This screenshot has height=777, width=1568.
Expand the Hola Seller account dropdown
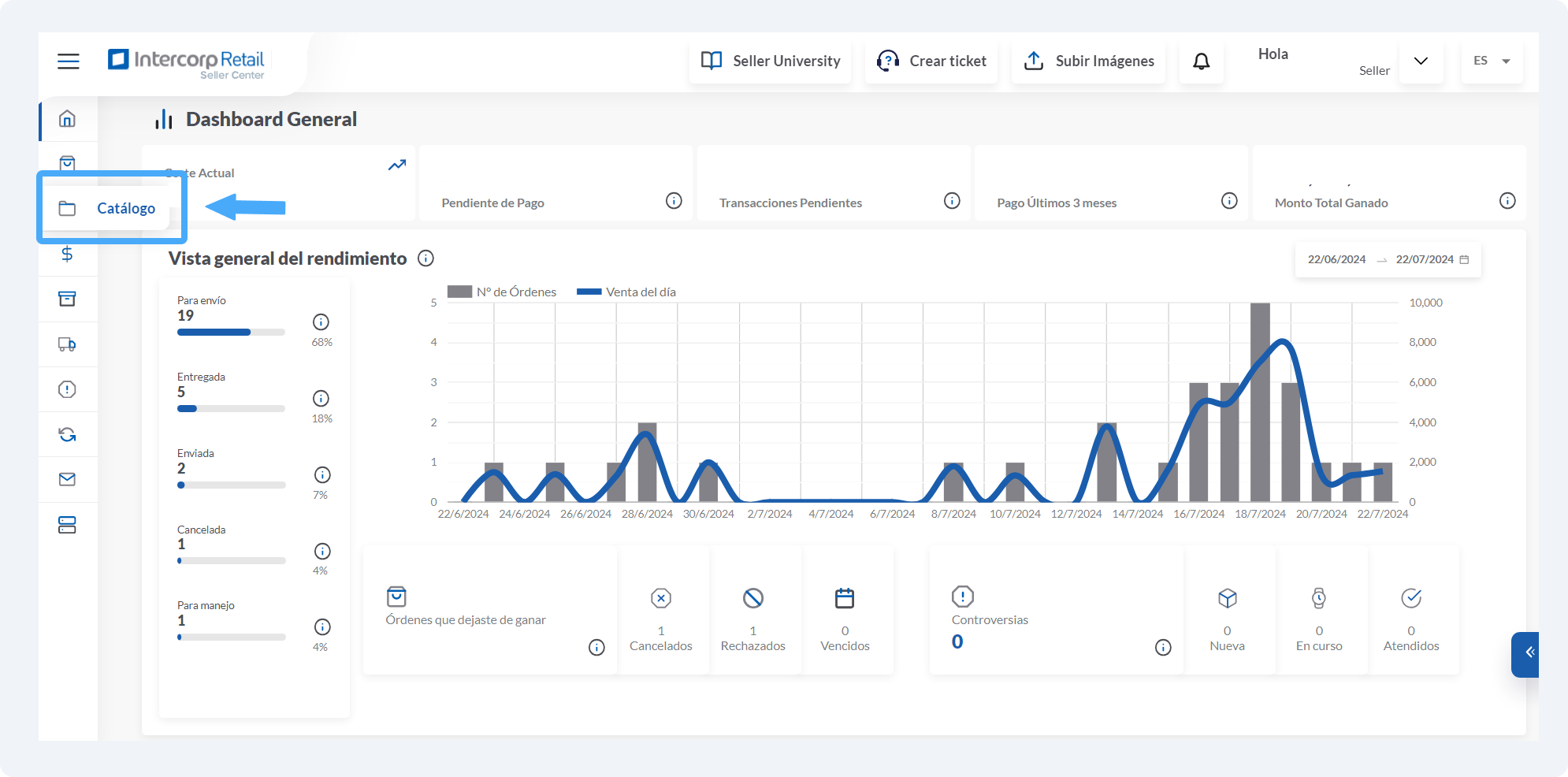pyautogui.click(x=1421, y=61)
